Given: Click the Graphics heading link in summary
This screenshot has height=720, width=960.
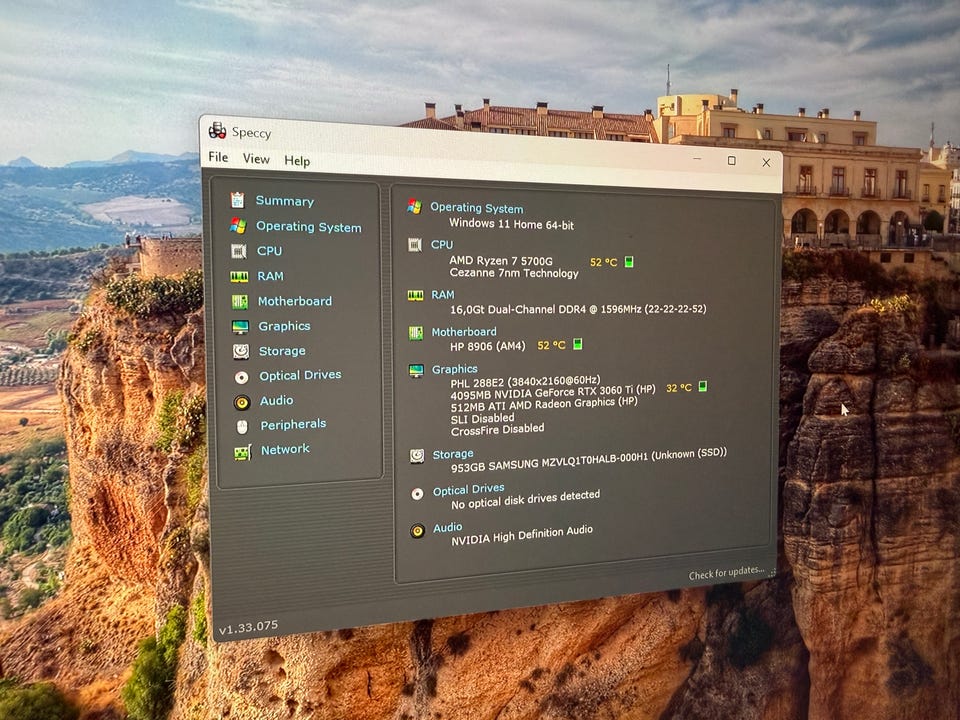Looking at the screenshot, I should tap(454, 369).
